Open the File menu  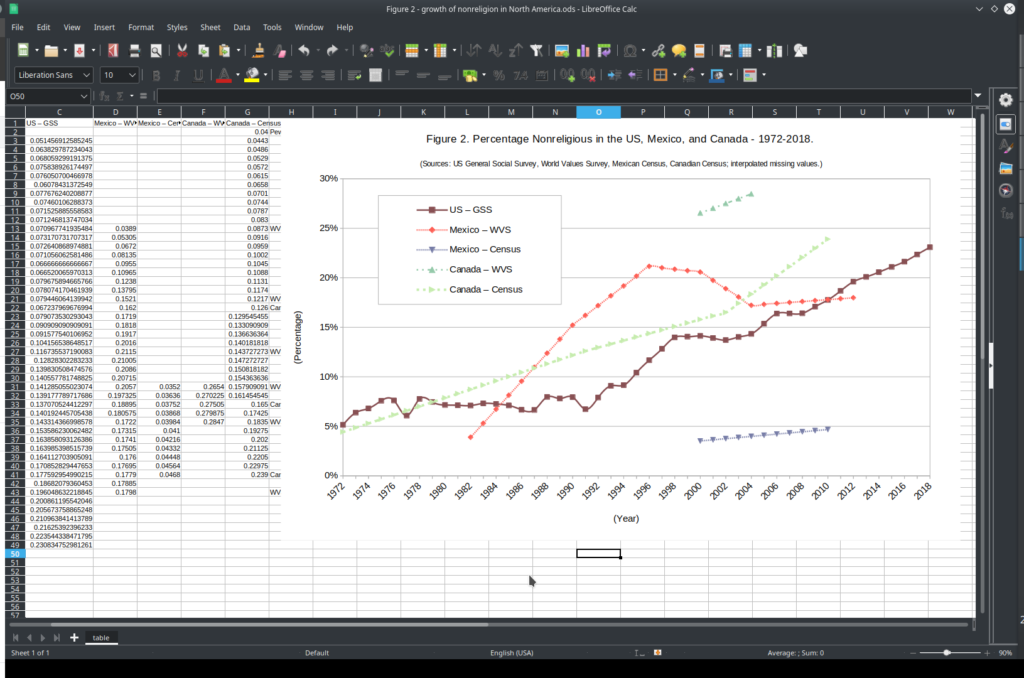[18, 27]
